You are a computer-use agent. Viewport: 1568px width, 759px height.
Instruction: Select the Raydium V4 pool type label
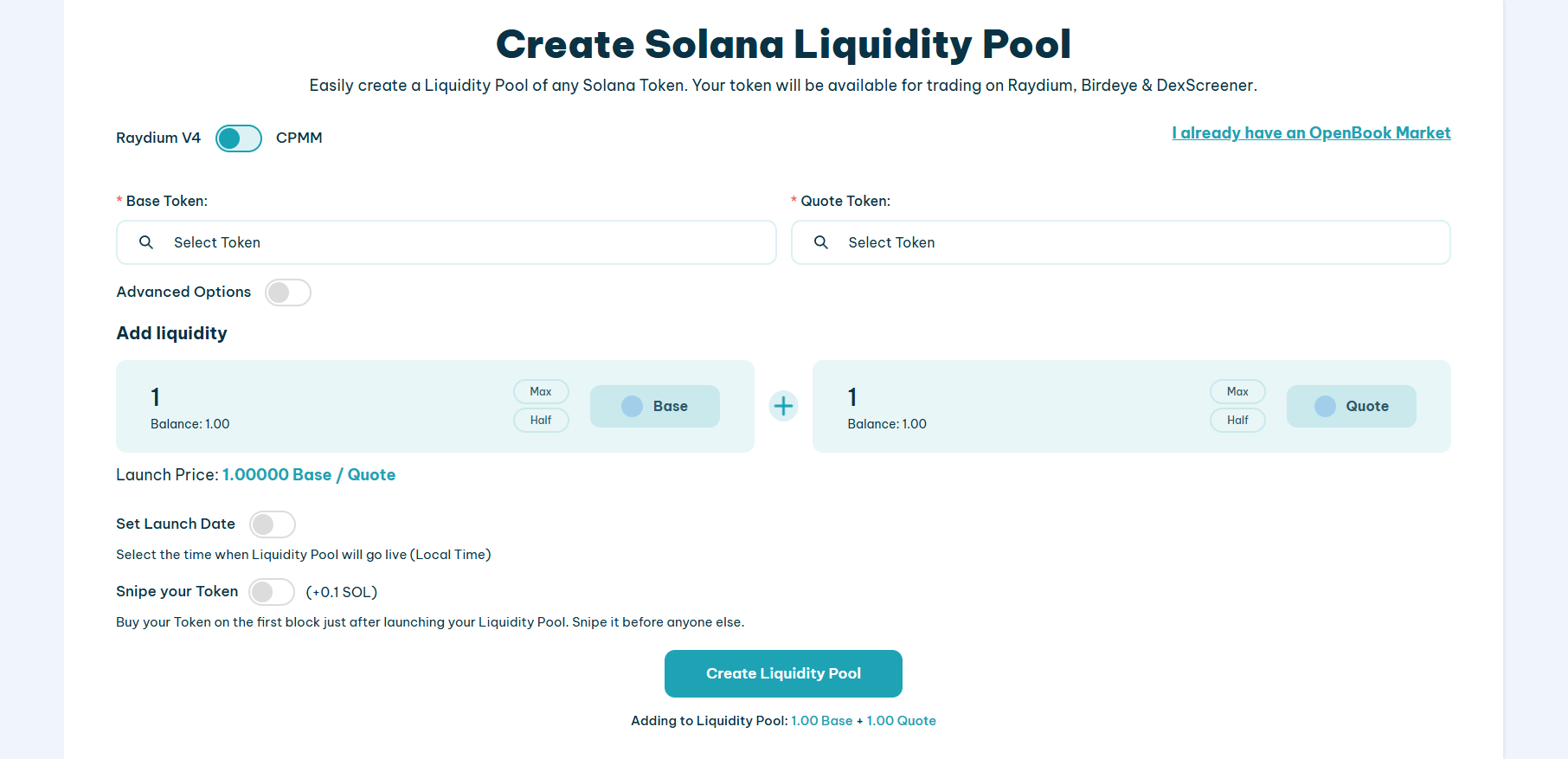[158, 138]
